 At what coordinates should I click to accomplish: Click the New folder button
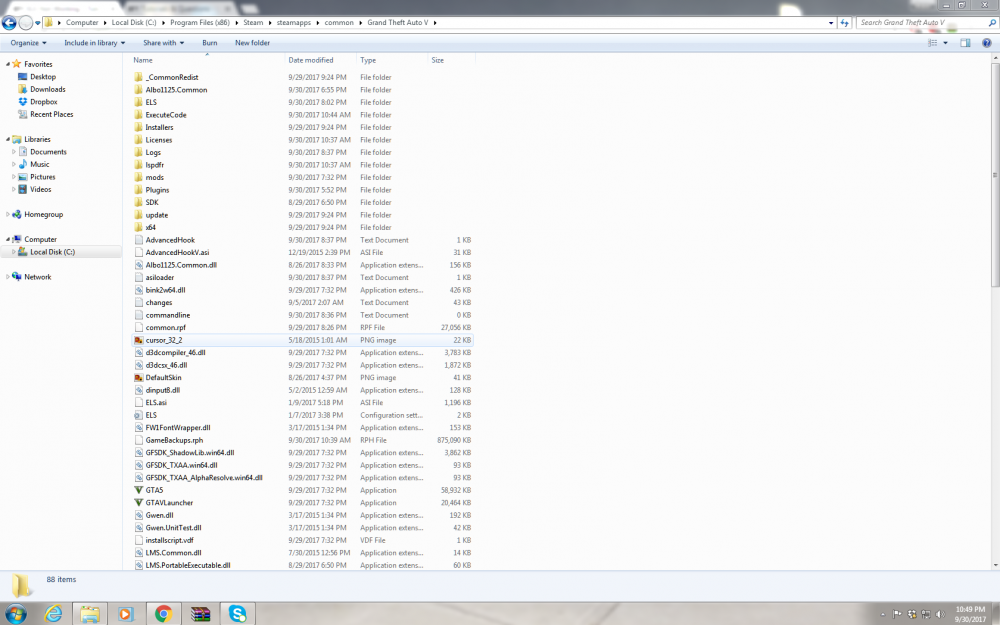coord(252,43)
